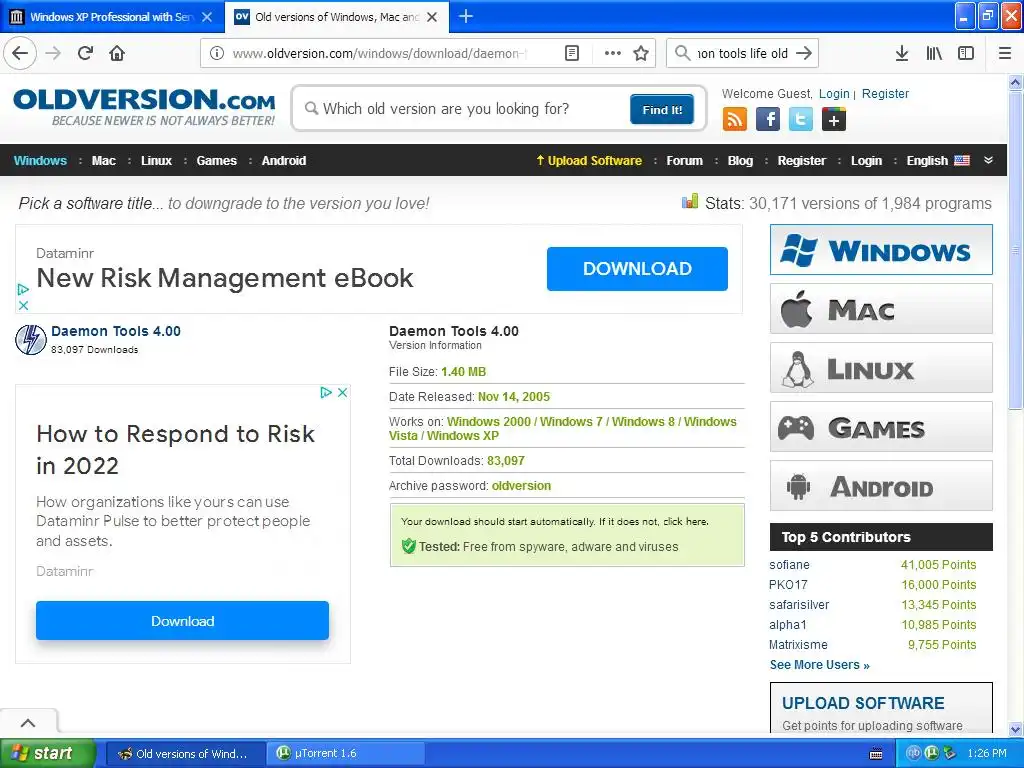The width and height of the screenshot is (1024, 768).
Task: Click the browser forward arrow
Action: pos(53,53)
